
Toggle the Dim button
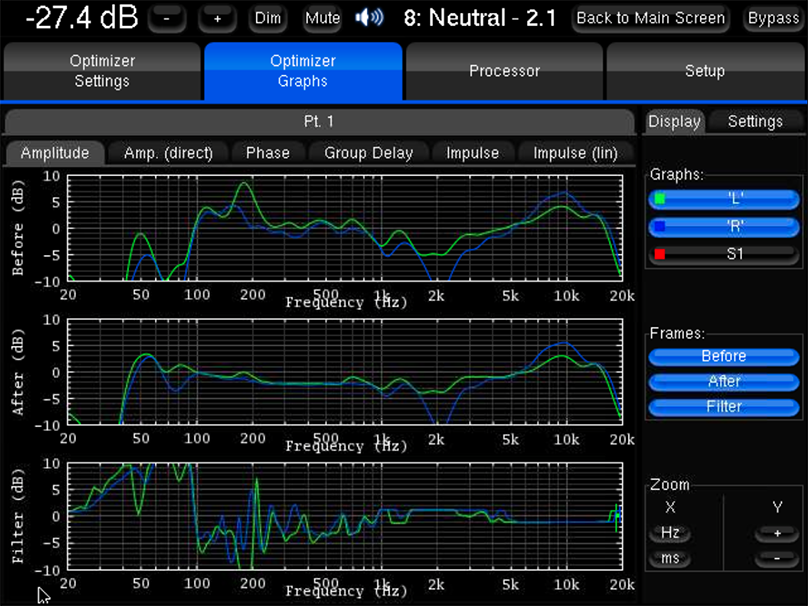(x=268, y=19)
